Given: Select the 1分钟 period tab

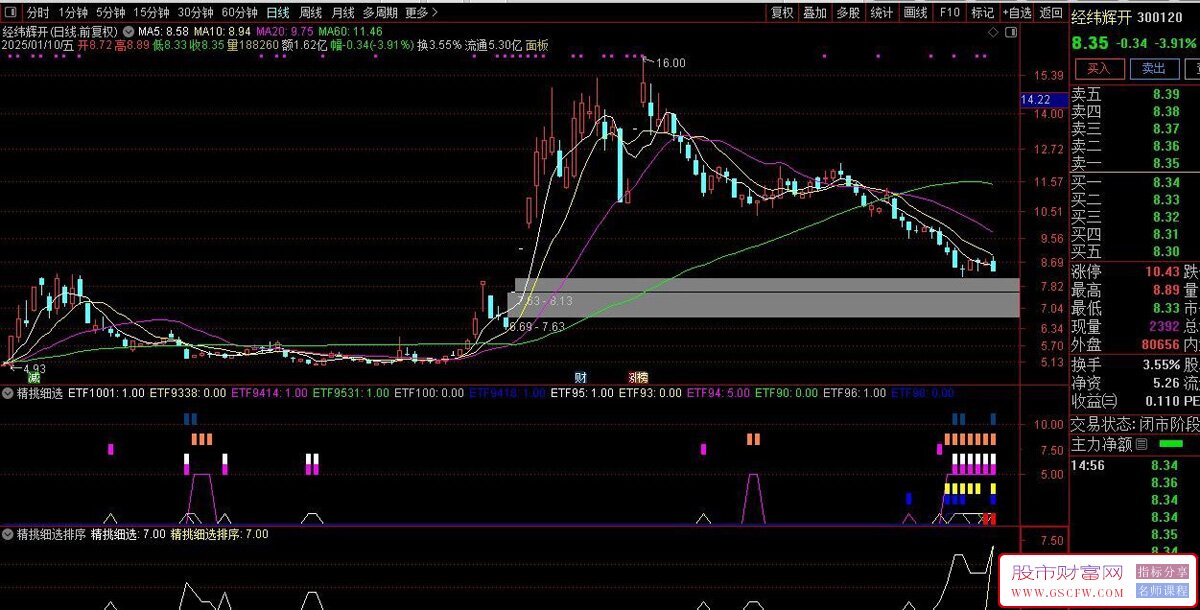Looking at the screenshot, I should coord(72,13).
